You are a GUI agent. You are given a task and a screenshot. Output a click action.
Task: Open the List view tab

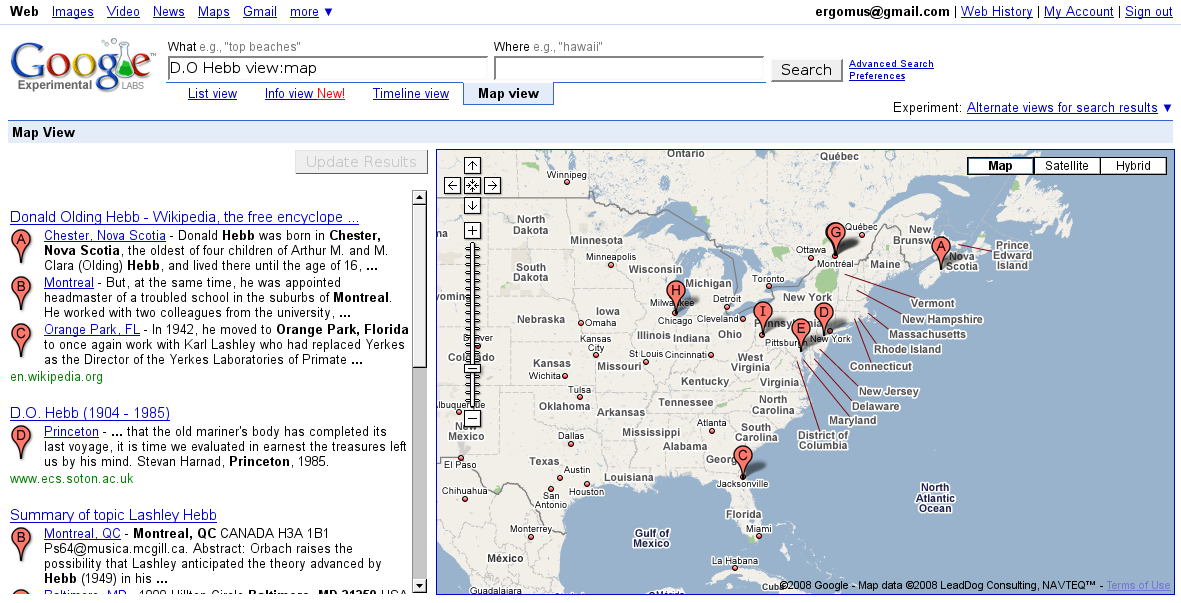click(x=212, y=93)
